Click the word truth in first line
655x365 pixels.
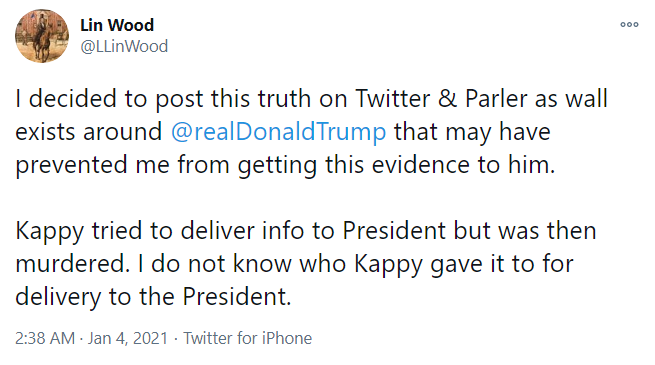click(x=284, y=99)
